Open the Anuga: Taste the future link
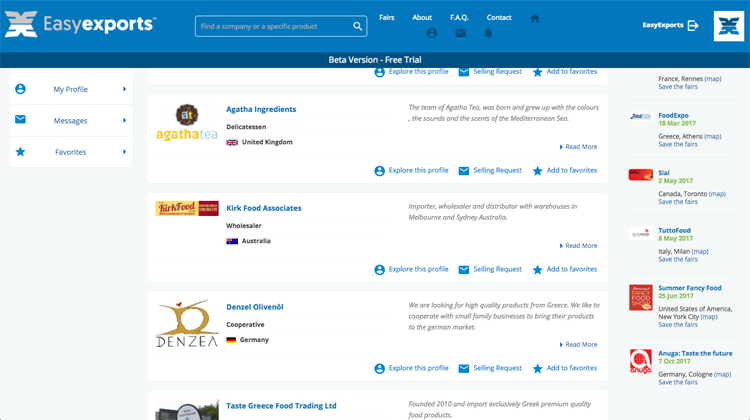Viewport: 750px width, 420px height. pos(695,354)
